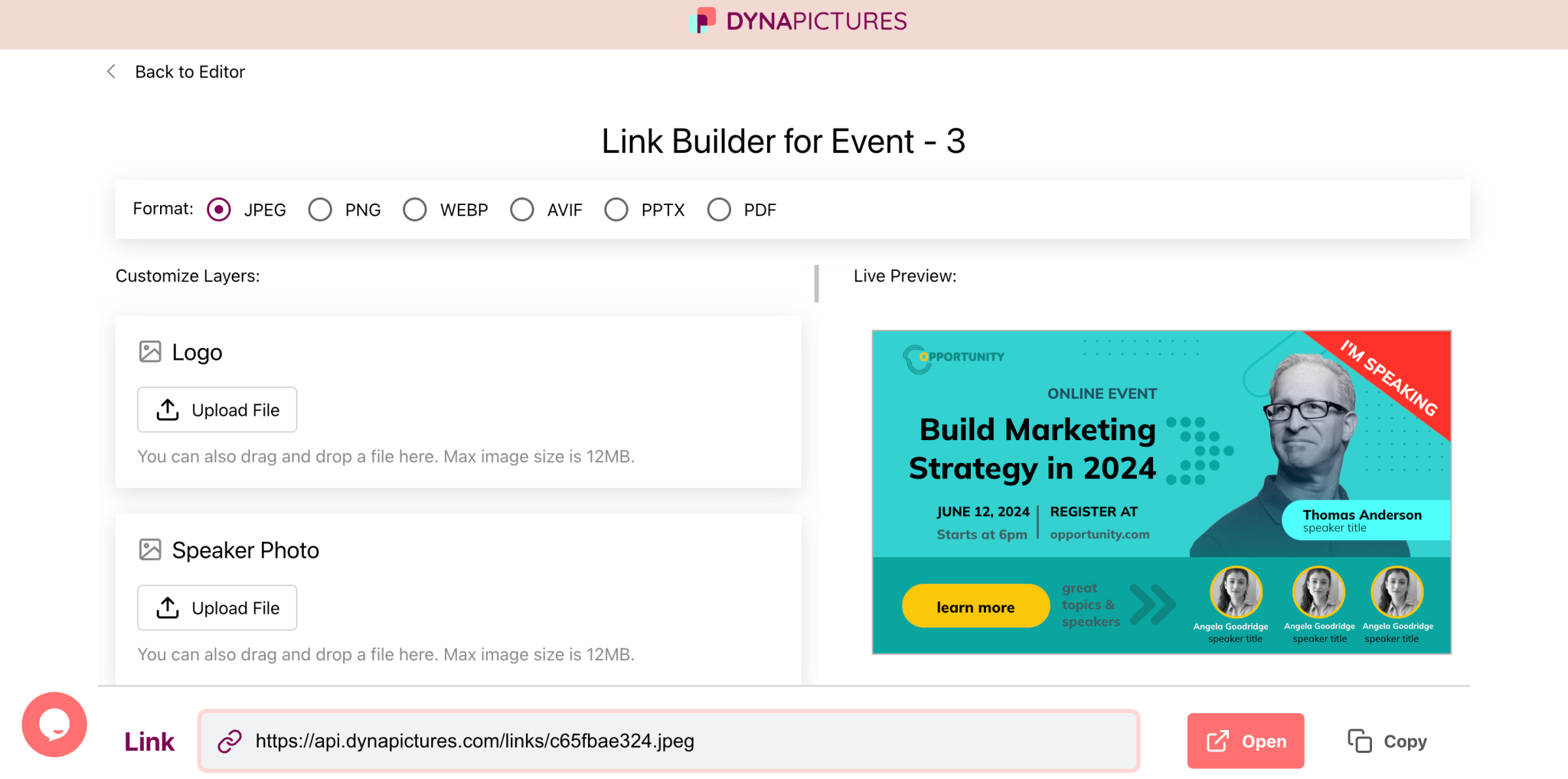The height and width of the screenshot is (779, 1568).
Task: Open the generated link in new tab
Action: tap(1246, 741)
